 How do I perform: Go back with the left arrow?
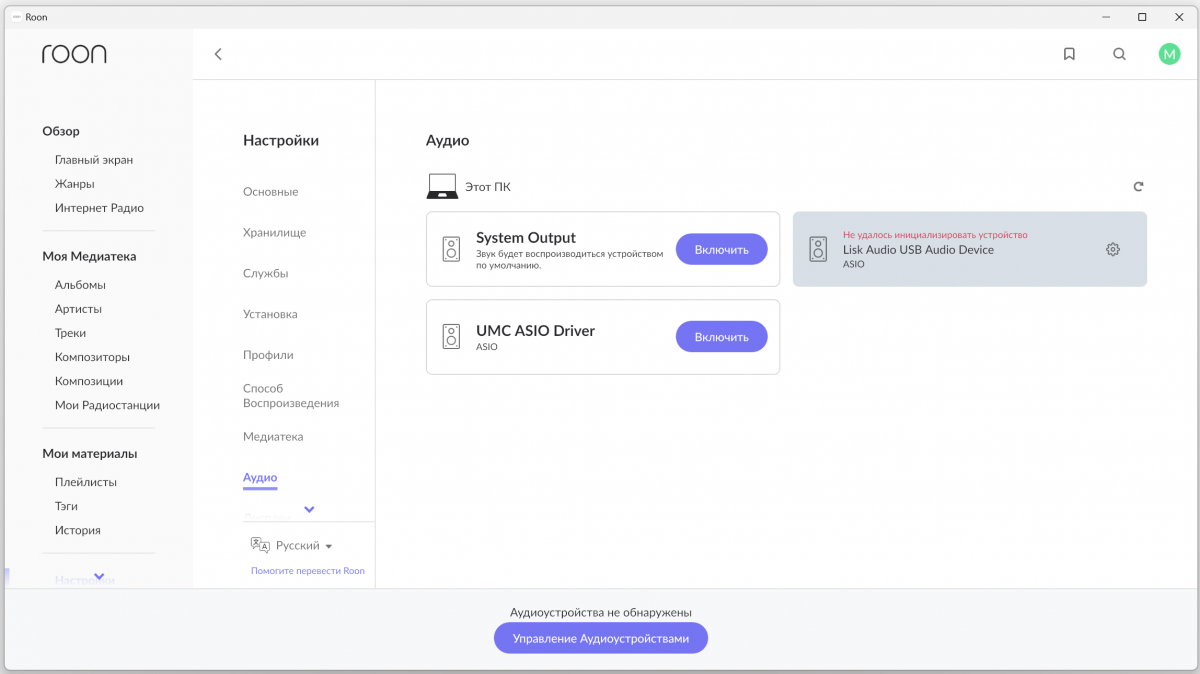pos(218,54)
